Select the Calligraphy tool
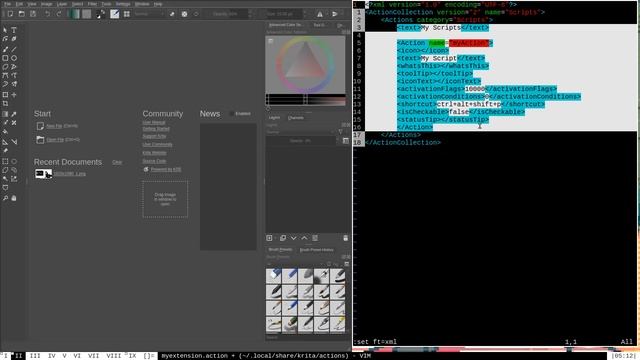 click(x=14, y=39)
